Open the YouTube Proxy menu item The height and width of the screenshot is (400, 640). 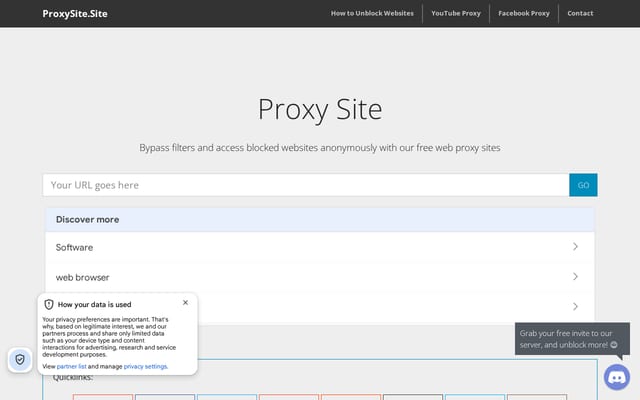coord(456,13)
